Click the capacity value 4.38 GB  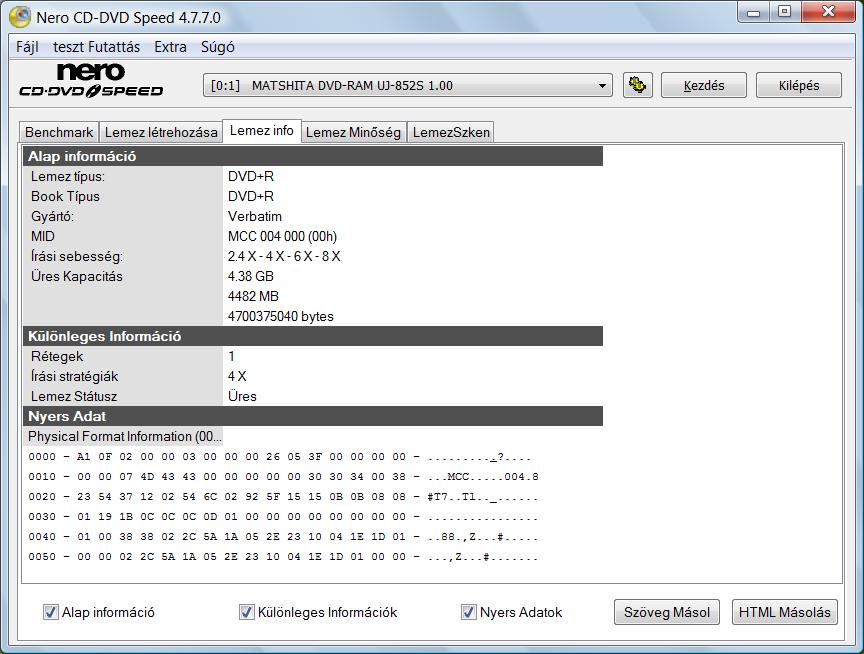pos(251,276)
